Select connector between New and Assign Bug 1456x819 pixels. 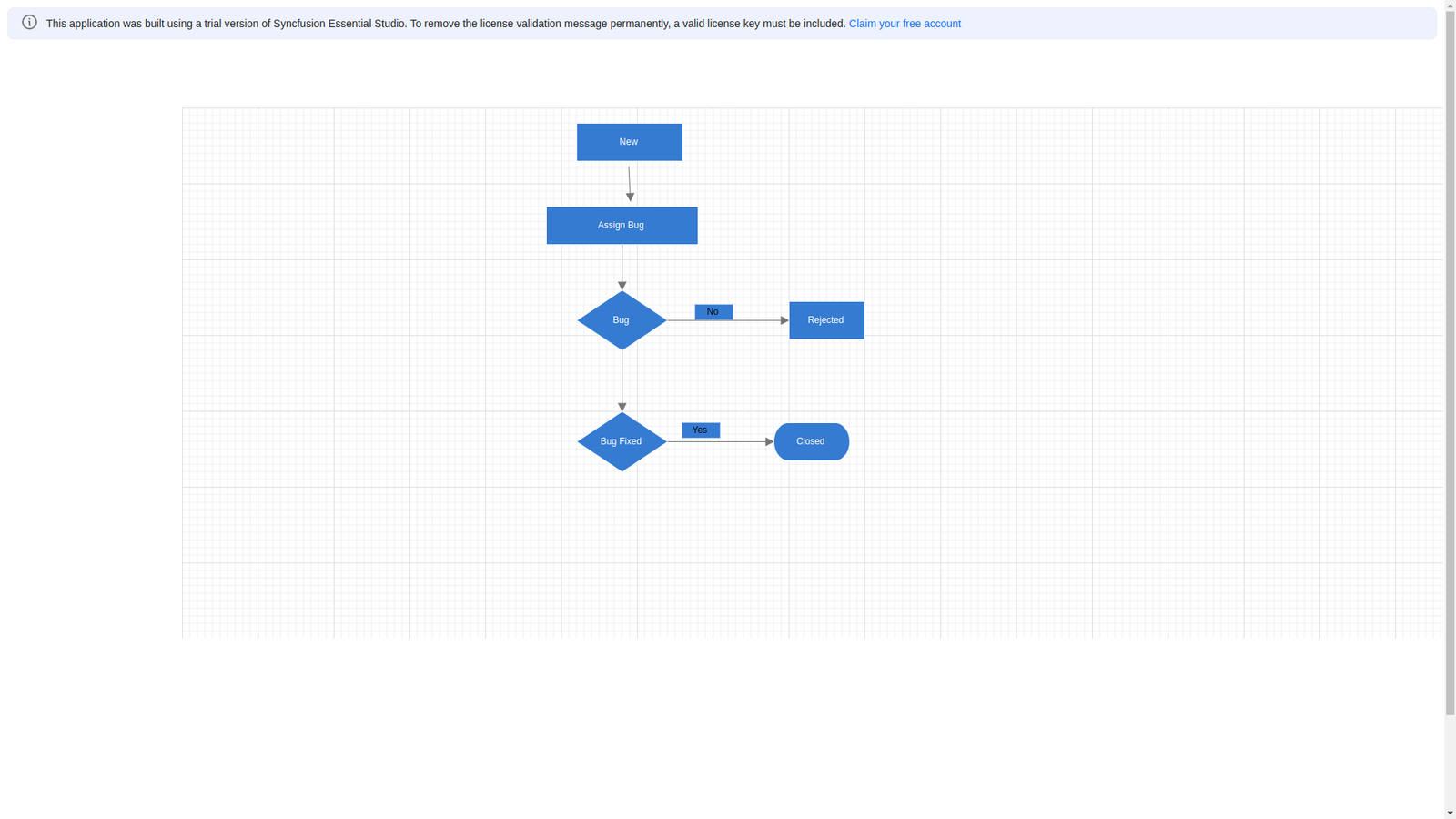click(x=629, y=180)
